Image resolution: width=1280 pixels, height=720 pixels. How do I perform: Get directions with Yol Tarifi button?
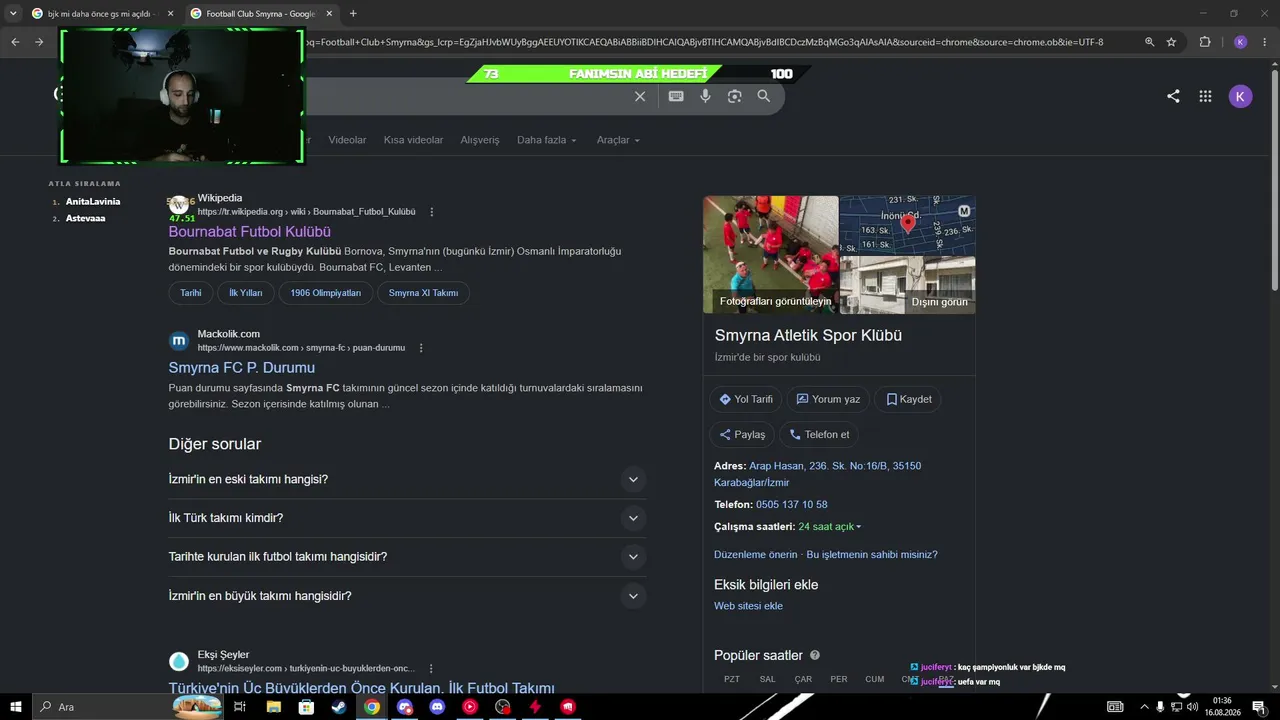746,399
